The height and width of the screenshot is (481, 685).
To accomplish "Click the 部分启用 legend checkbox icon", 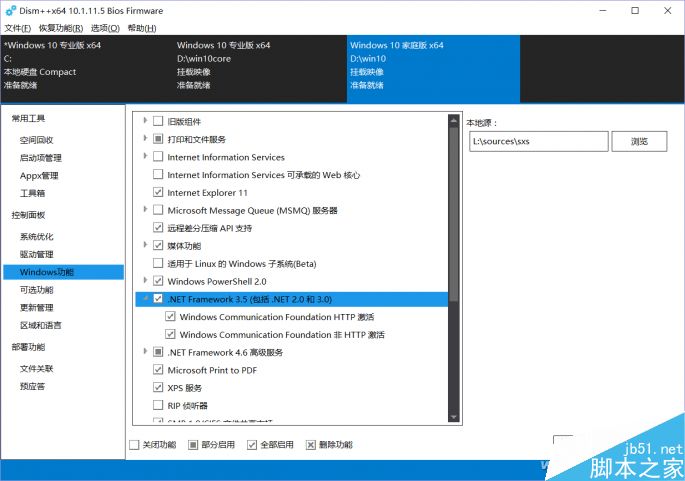I will coord(193,445).
